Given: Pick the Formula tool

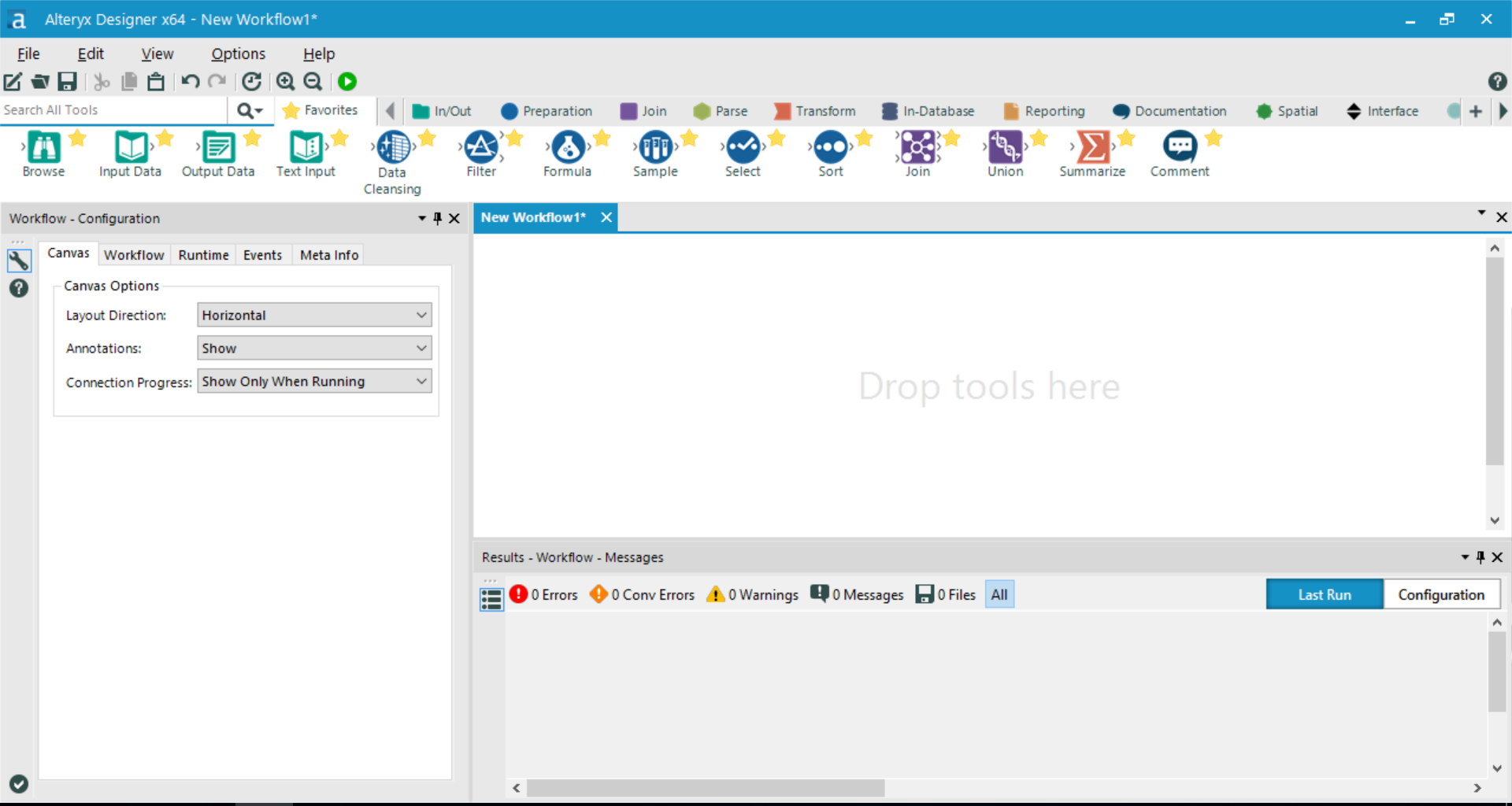Looking at the screenshot, I should [x=568, y=147].
